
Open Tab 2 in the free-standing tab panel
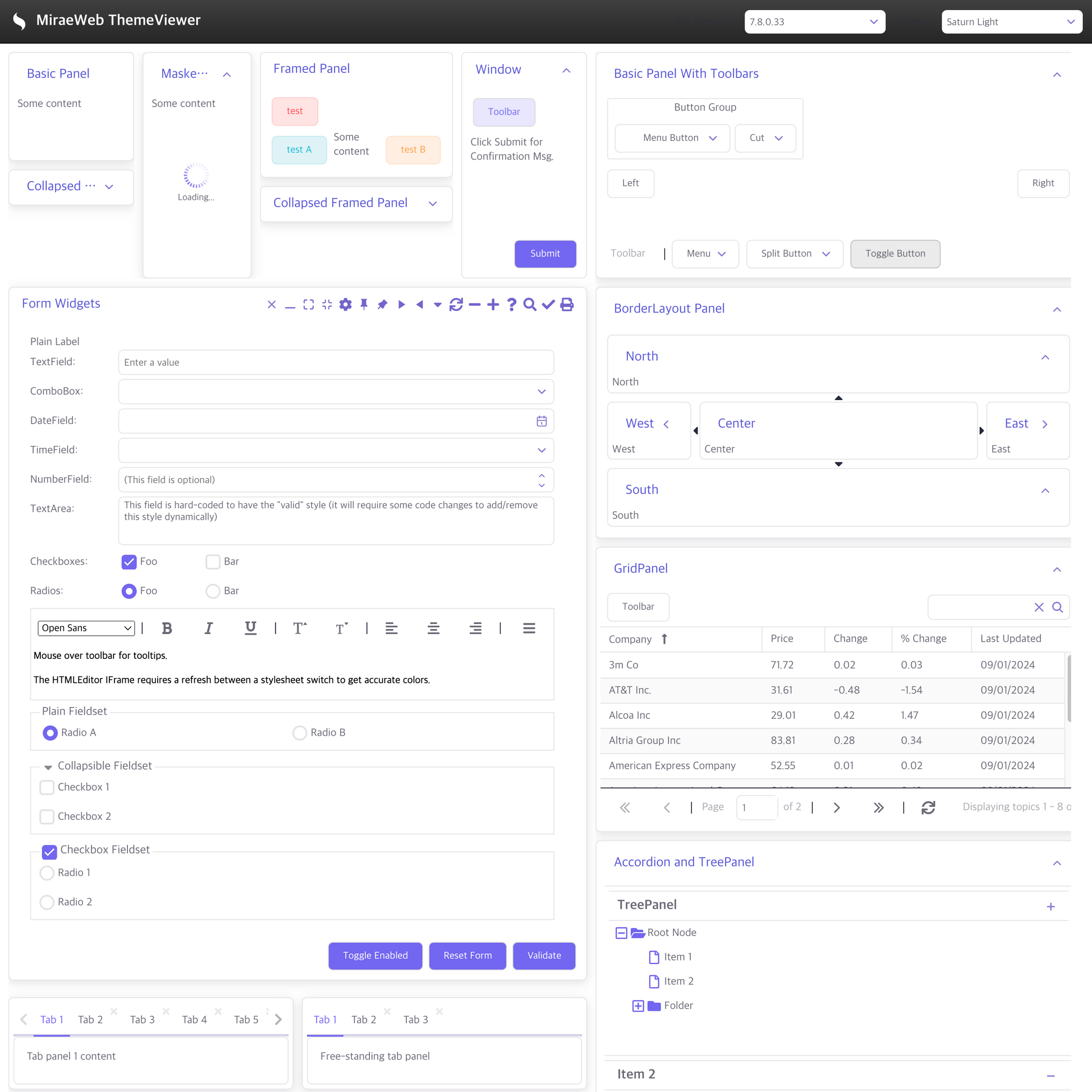tap(364, 1020)
